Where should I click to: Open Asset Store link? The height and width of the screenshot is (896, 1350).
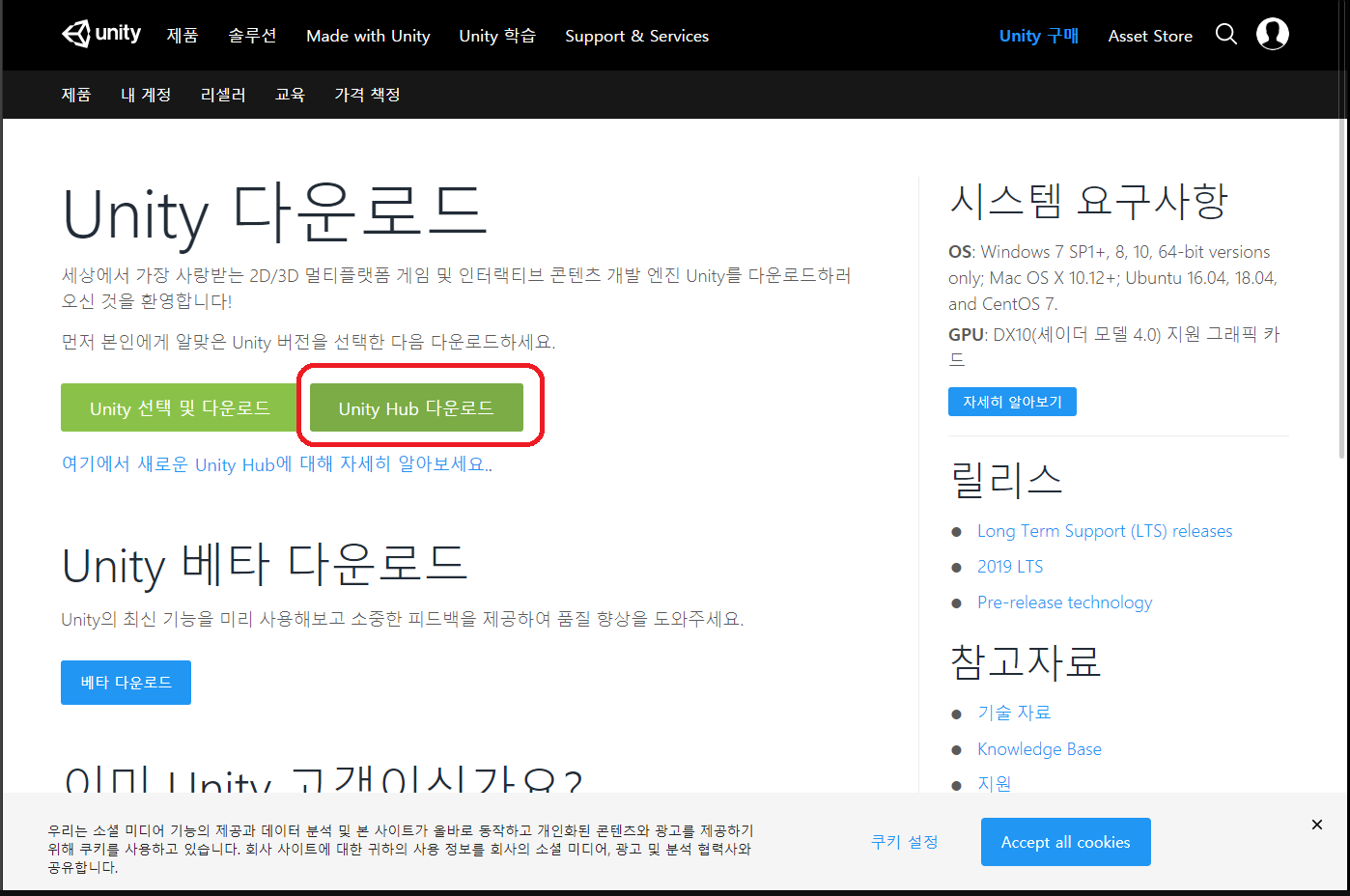[x=1150, y=36]
